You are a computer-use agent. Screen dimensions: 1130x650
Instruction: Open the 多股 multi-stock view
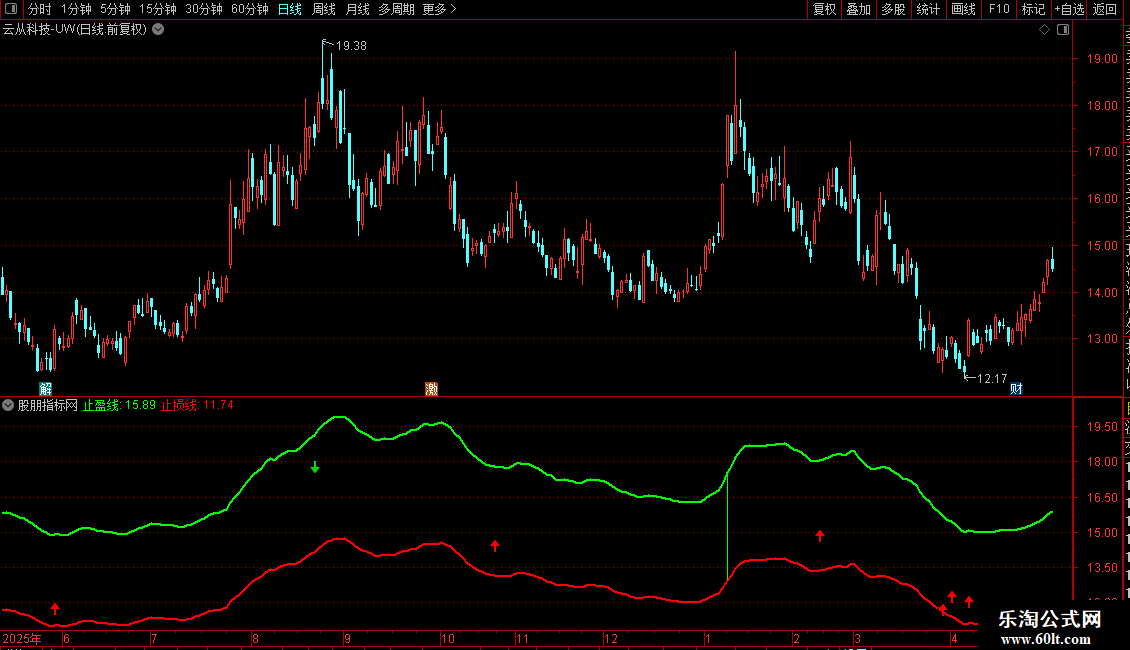point(894,9)
